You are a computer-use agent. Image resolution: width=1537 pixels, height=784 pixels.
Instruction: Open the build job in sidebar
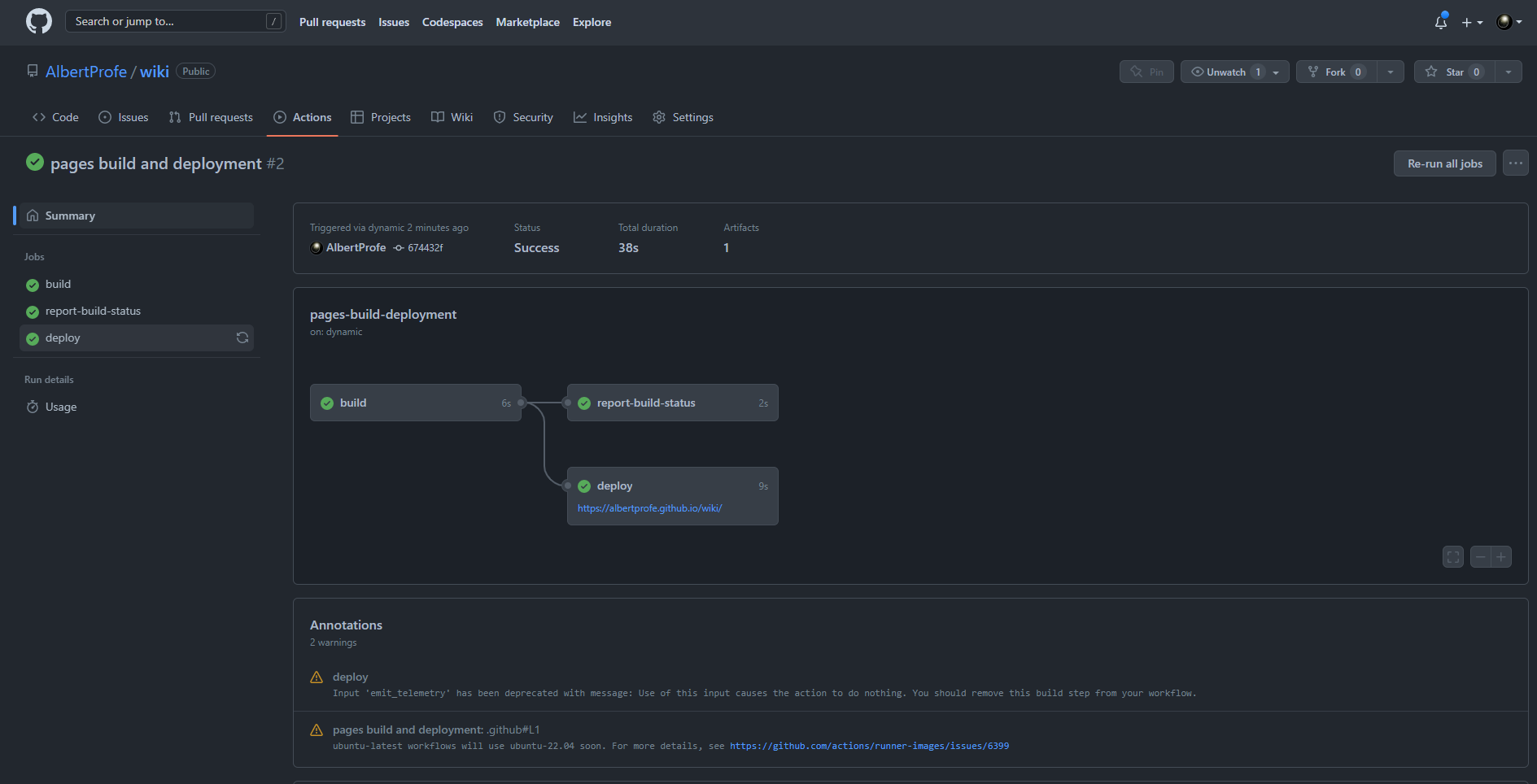[137, 284]
